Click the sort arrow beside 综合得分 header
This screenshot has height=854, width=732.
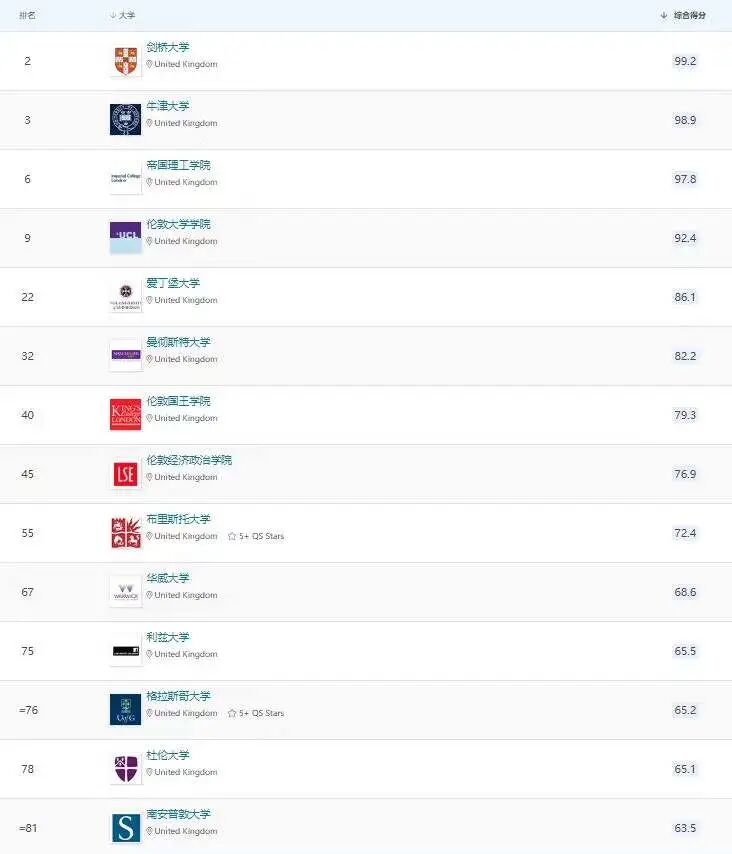[665, 15]
